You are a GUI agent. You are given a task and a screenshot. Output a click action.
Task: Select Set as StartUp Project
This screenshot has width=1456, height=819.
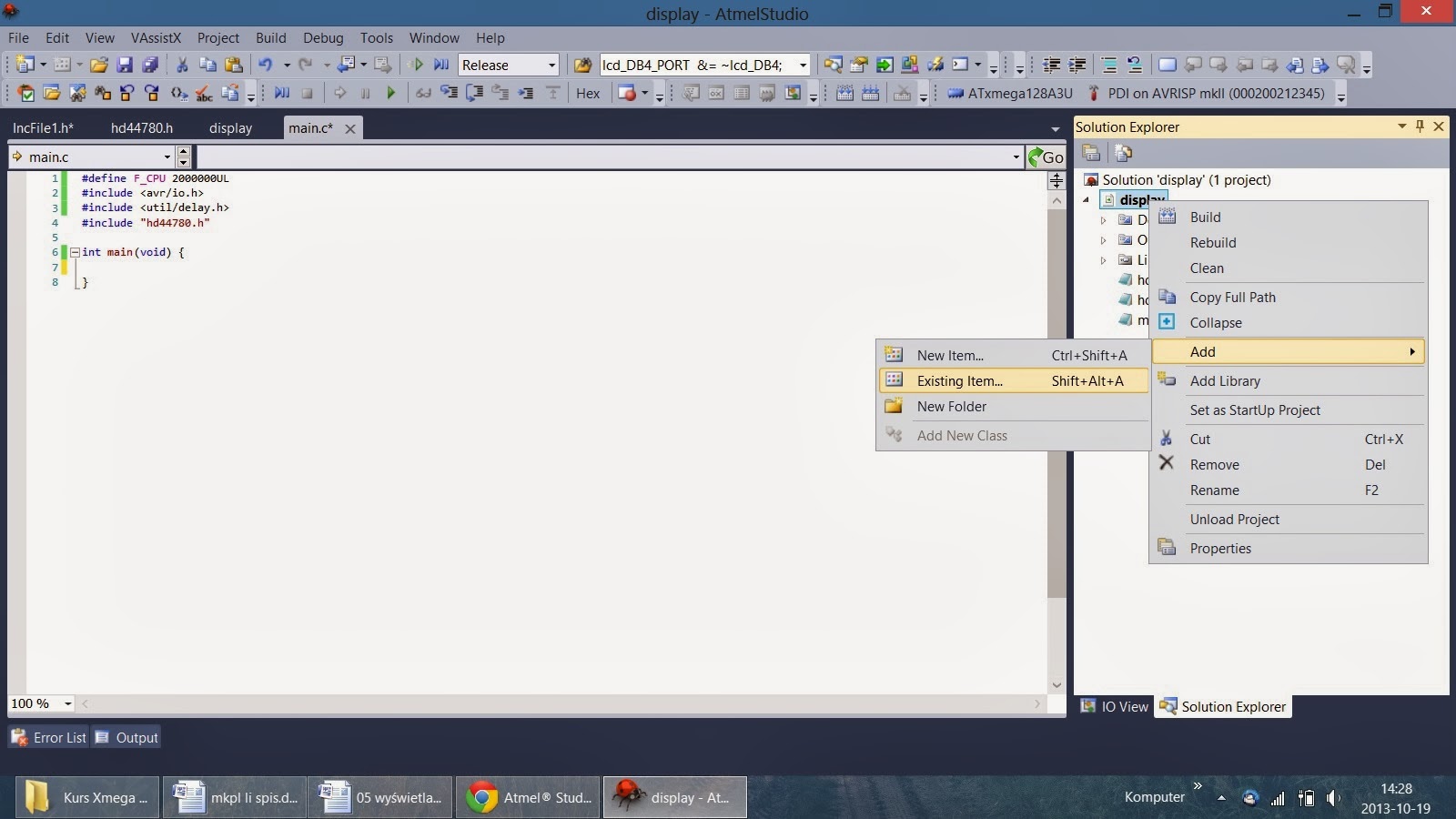point(1289,409)
